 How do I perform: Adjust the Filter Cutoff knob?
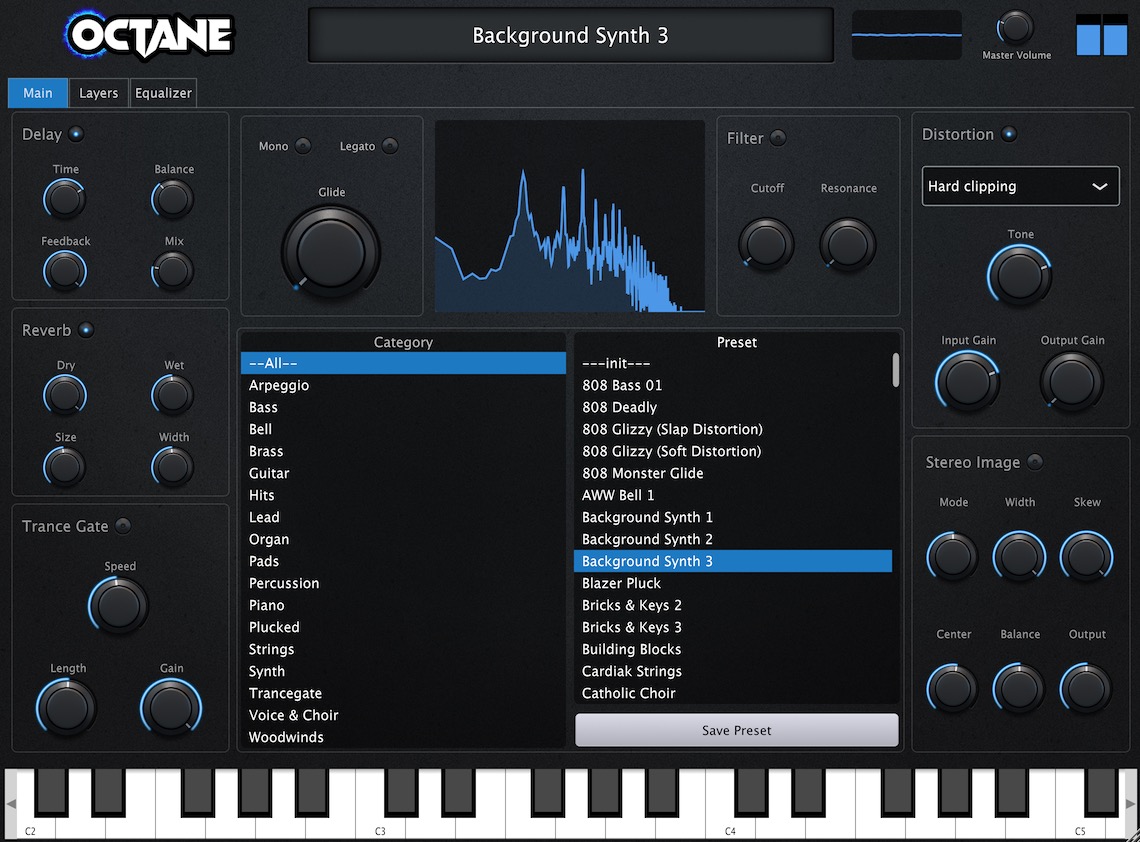[x=766, y=244]
